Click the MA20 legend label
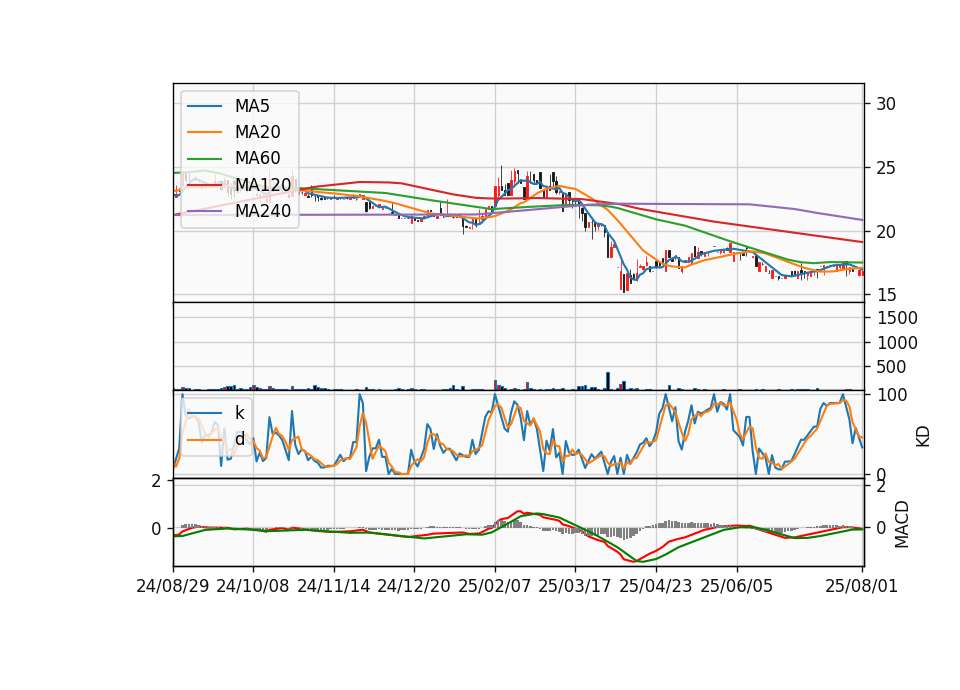This screenshot has height=690, width=960. (257, 132)
